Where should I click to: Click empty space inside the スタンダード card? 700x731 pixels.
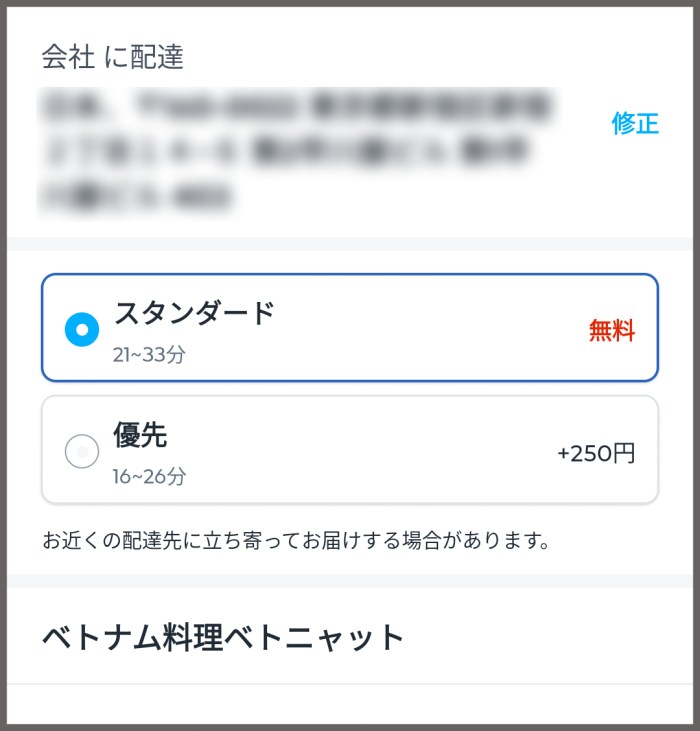tap(420, 330)
